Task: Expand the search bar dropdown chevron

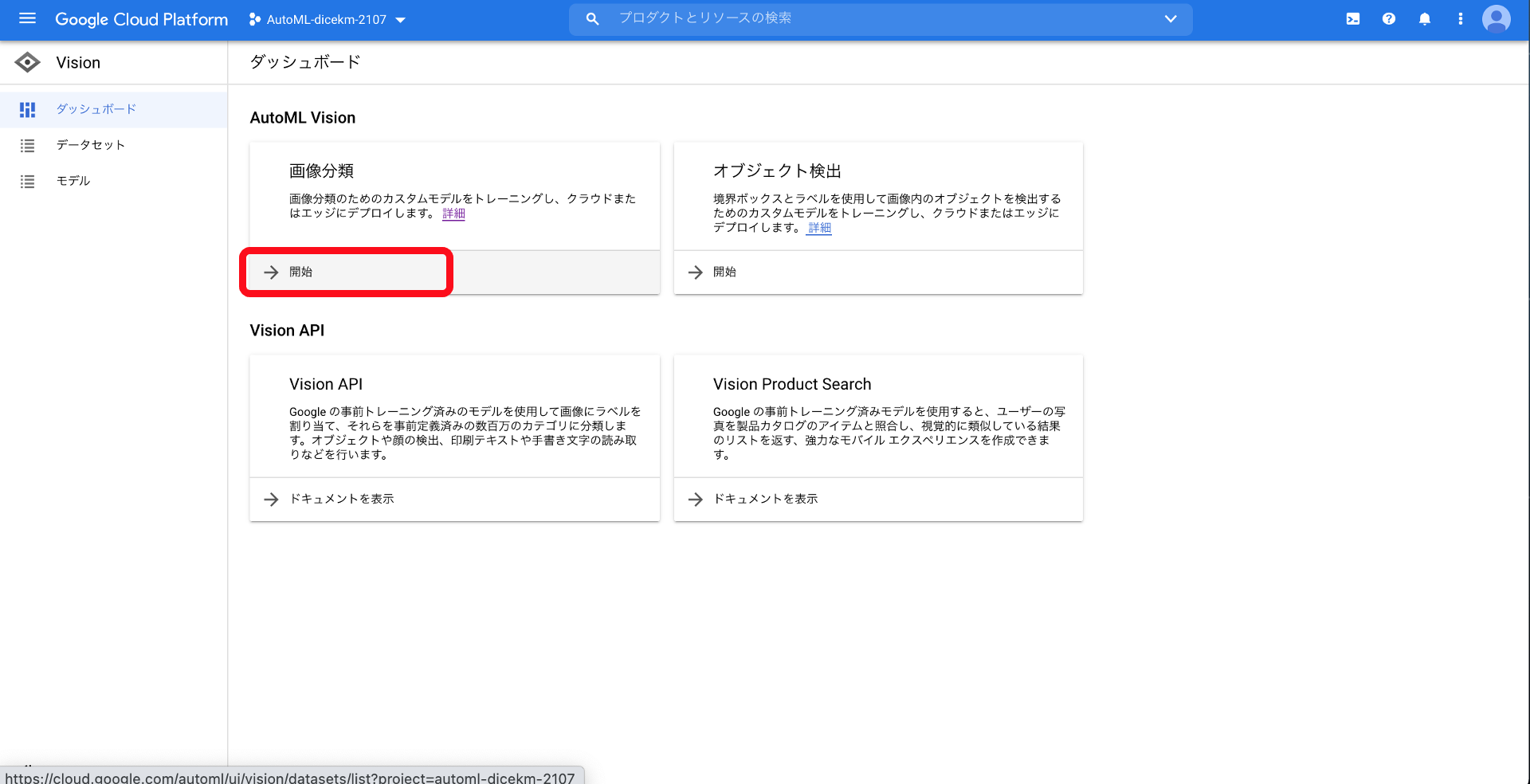Action: 1170,18
